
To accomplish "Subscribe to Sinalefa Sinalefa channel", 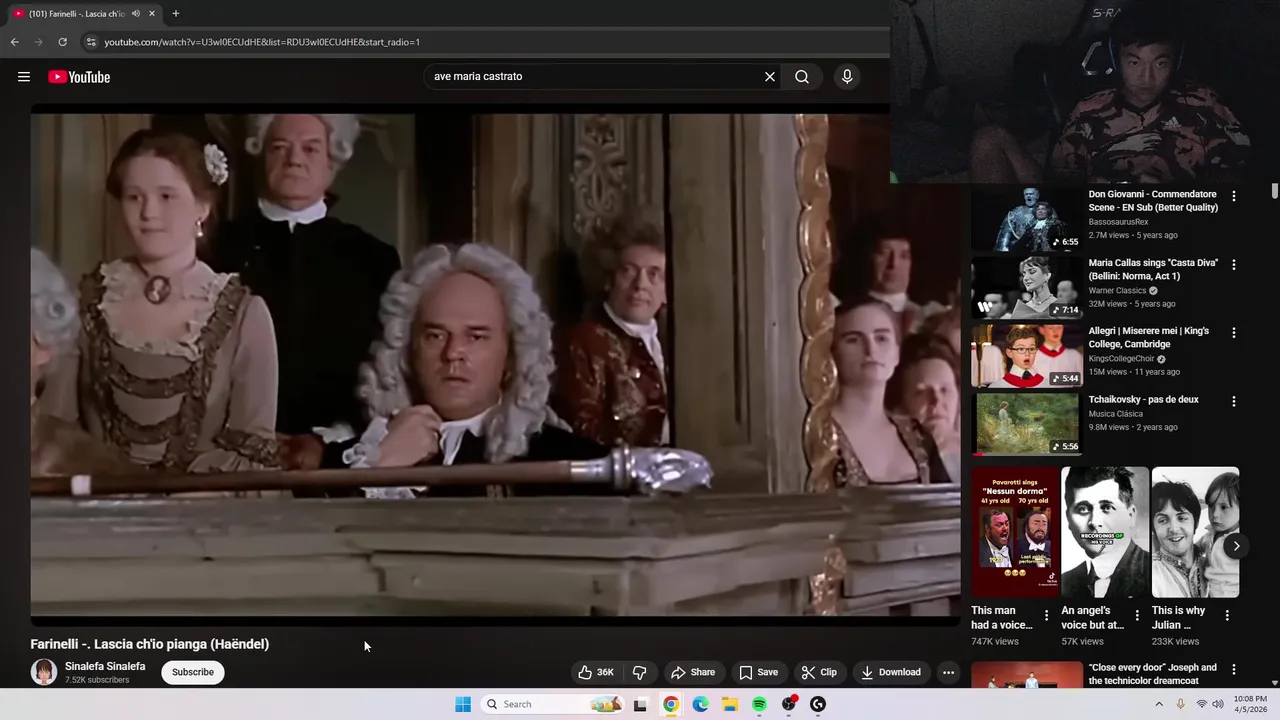I will (x=193, y=672).
